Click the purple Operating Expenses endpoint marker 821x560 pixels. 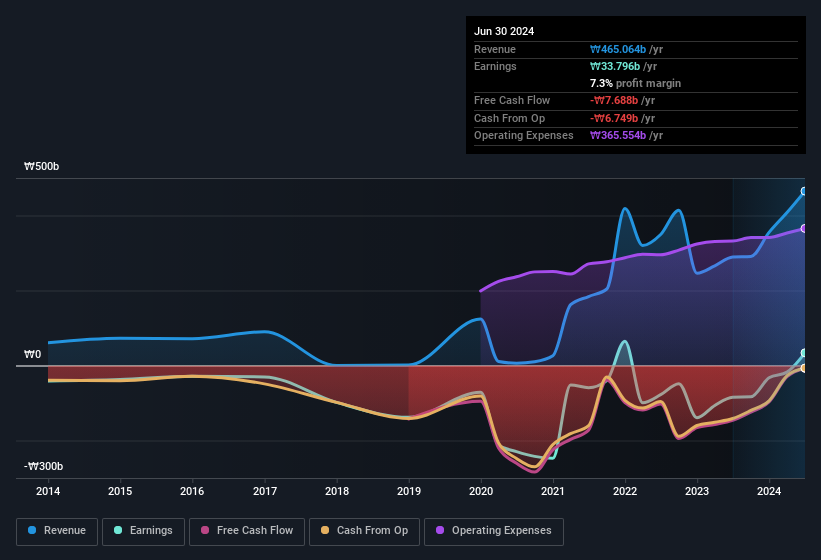coord(804,229)
